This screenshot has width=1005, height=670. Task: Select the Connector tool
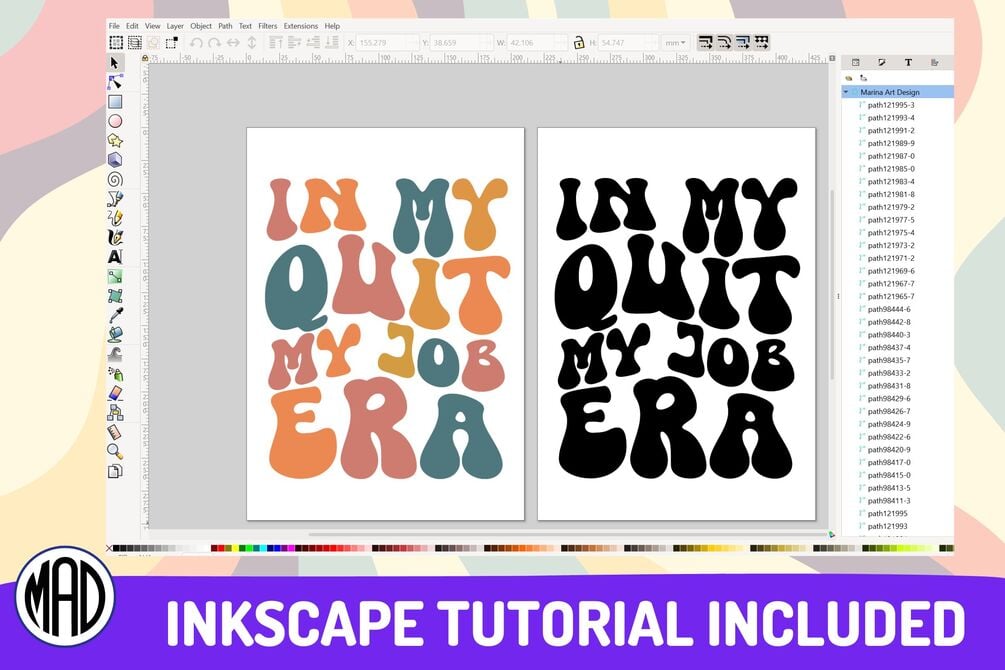(x=115, y=412)
